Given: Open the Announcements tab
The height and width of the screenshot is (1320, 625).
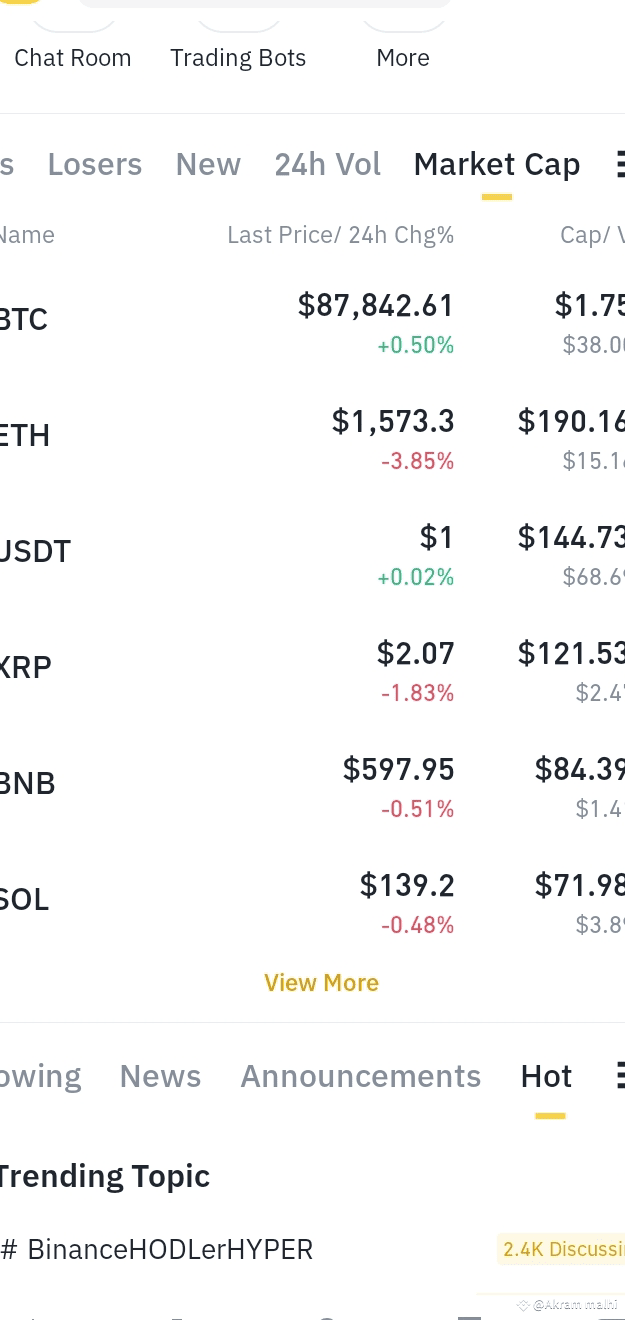Looking at the screenshot, I should coord(360,1076).
